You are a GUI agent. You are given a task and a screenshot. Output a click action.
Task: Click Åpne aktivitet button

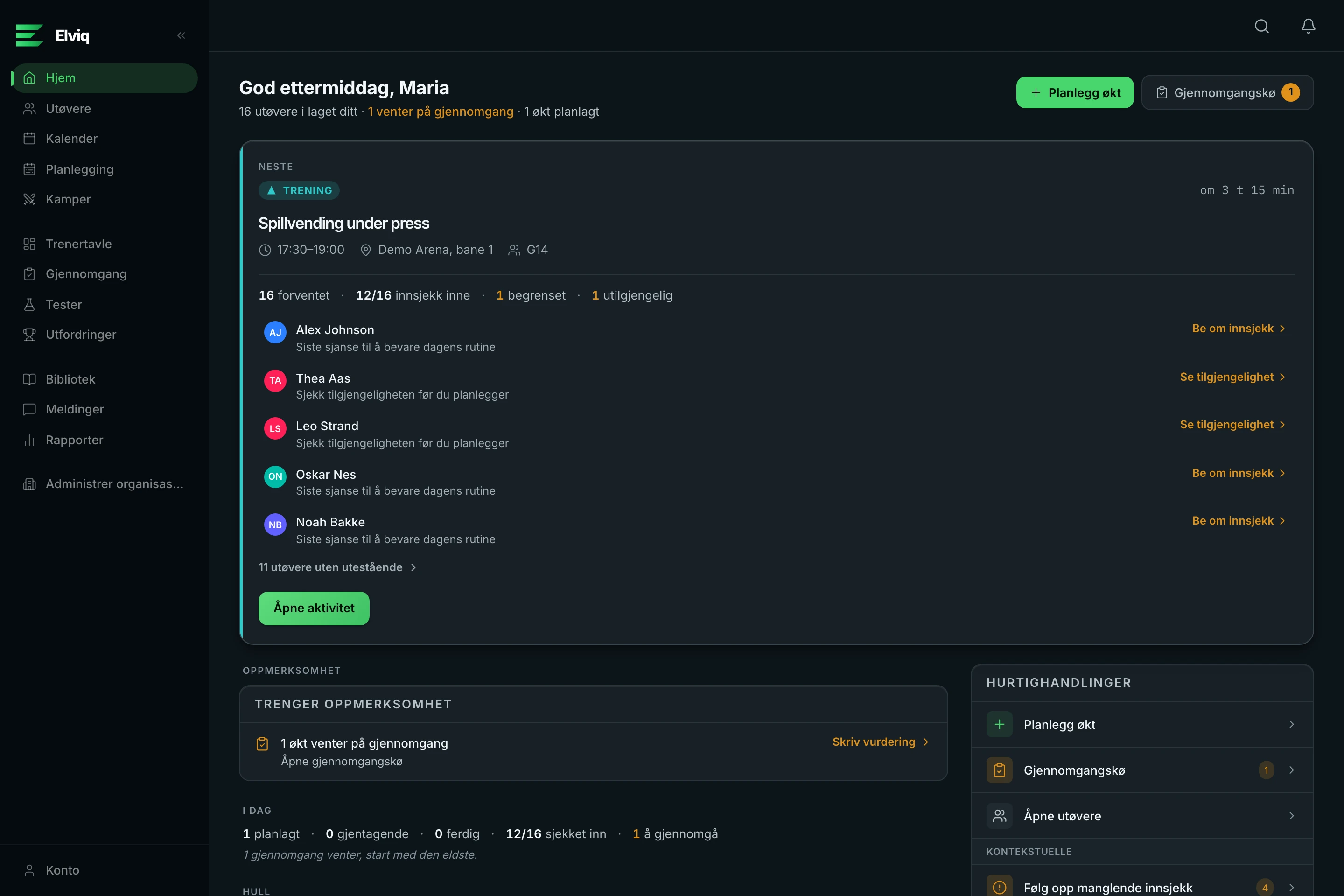click(x=314, y=608)
